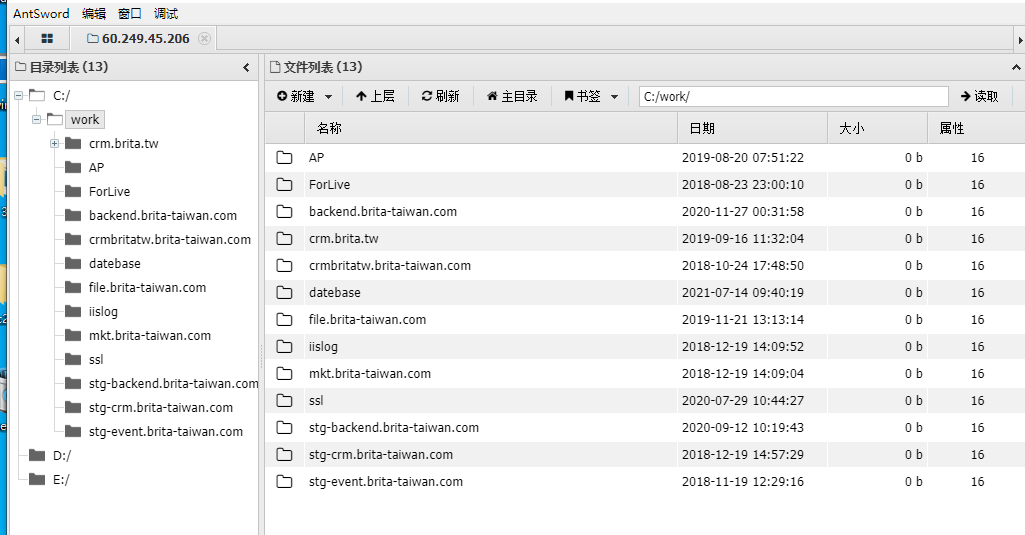Click stg-backend.brita-taiwan.com row folder icon in file list
Screen dimensions: 1025x535
(x=284, y=428)
